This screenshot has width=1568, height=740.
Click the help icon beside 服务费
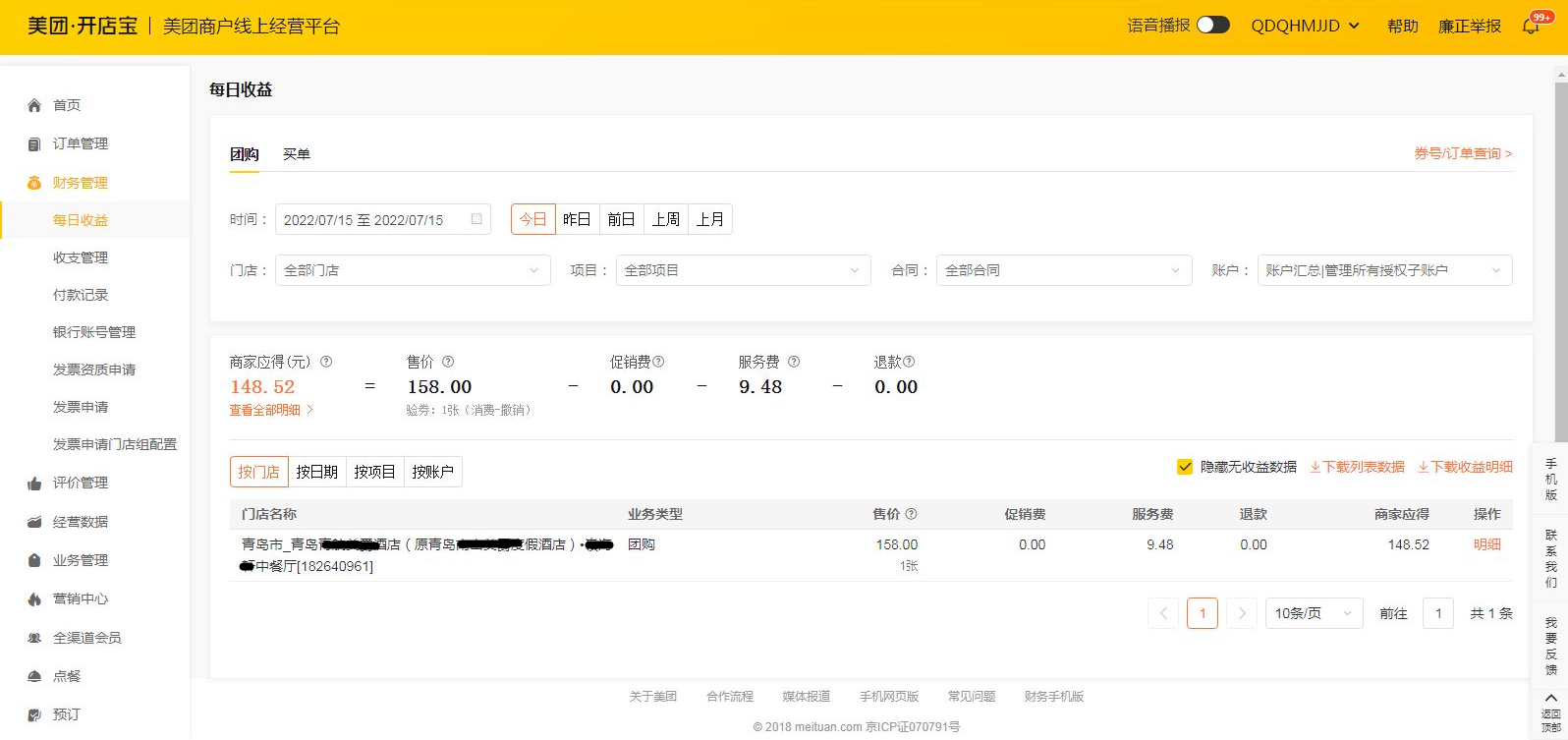click(x=794, y=362)
